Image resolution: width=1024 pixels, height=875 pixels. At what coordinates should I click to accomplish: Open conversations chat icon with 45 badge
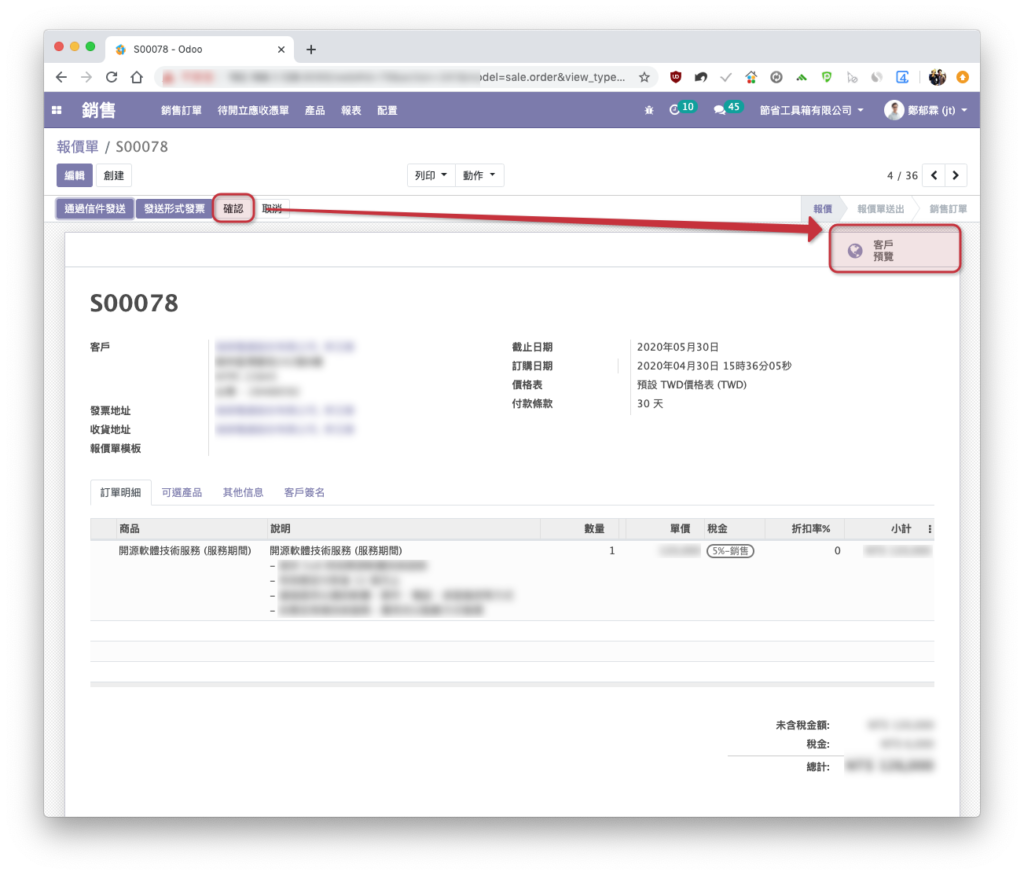(727, 108)
